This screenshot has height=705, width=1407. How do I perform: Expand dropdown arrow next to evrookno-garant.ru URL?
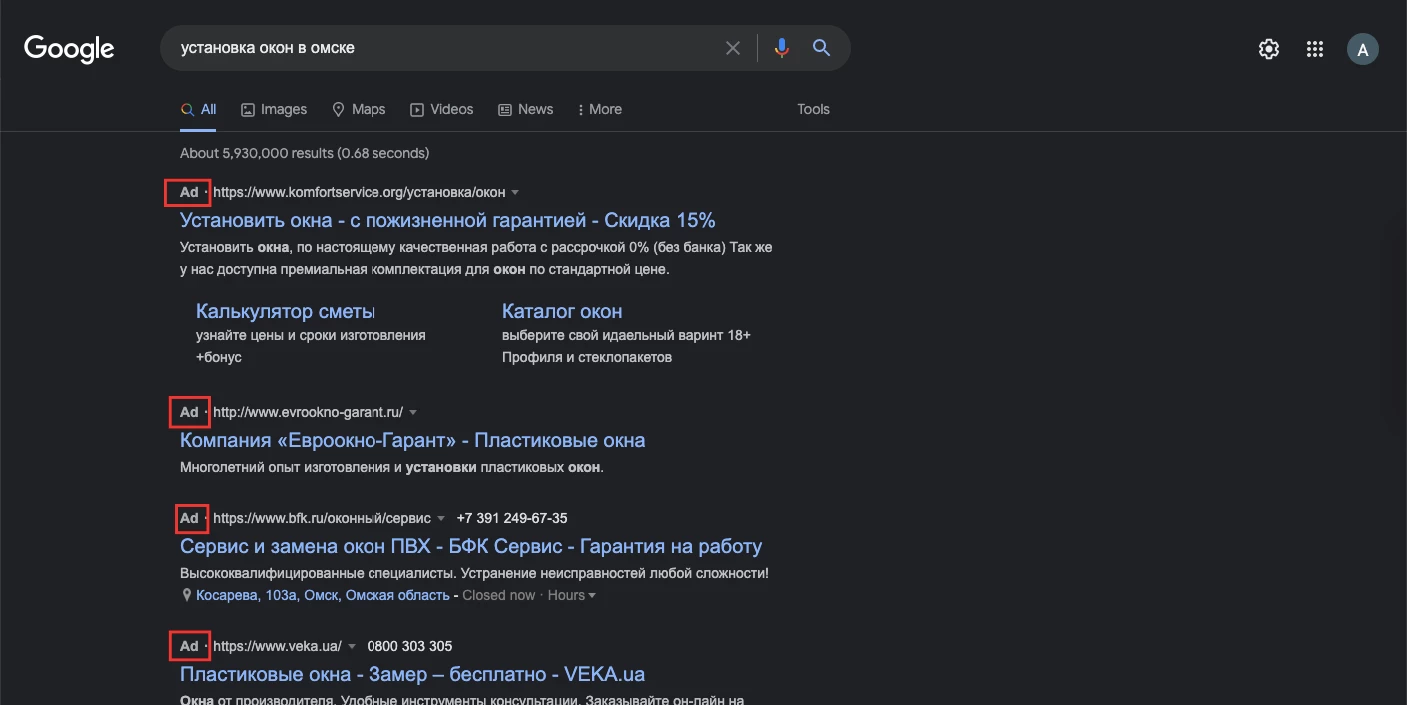coord(413,412)
